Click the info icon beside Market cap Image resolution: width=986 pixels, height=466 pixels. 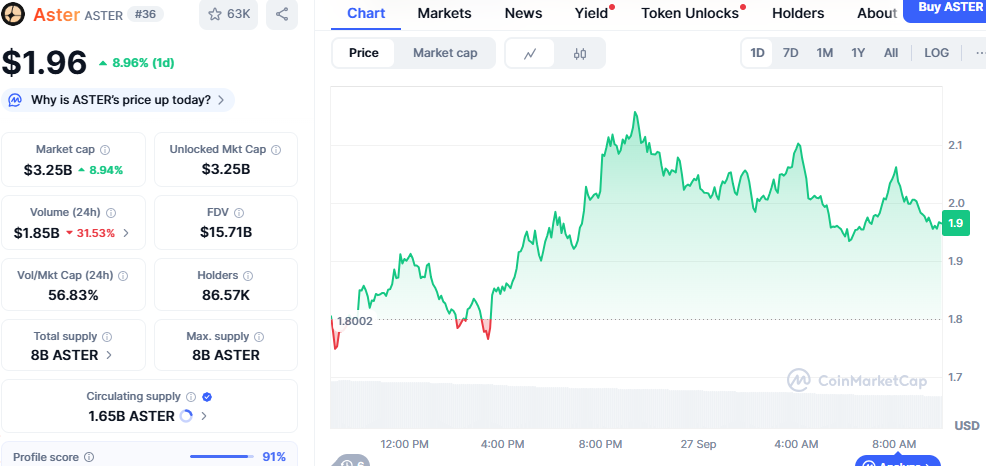[105, 150]
